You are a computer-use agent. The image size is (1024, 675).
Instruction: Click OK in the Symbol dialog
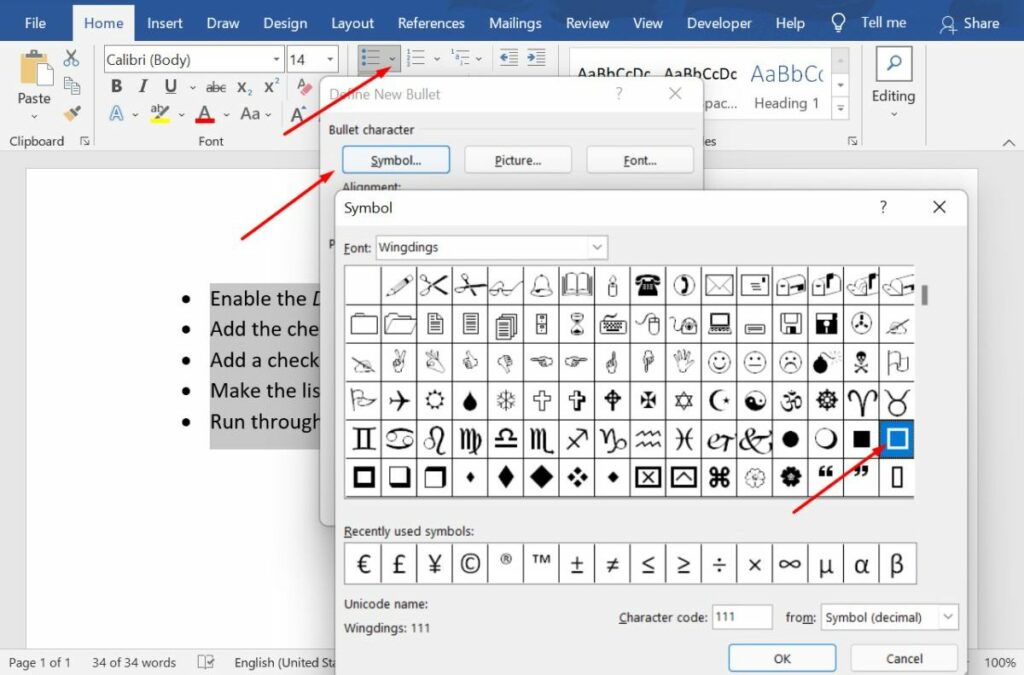tap(782, 658)
